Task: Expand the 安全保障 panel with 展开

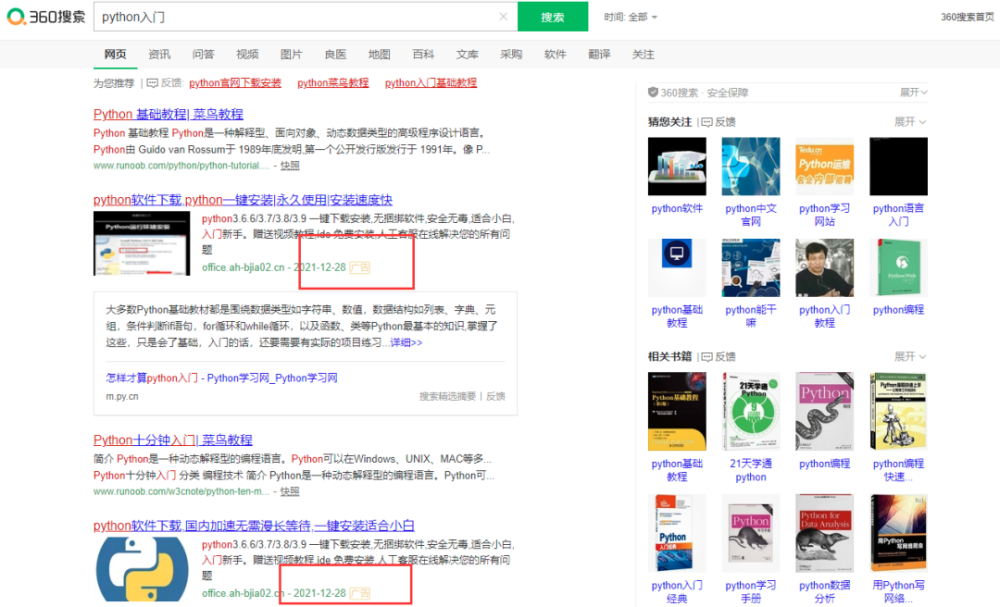Action: [x=913, y=92]
